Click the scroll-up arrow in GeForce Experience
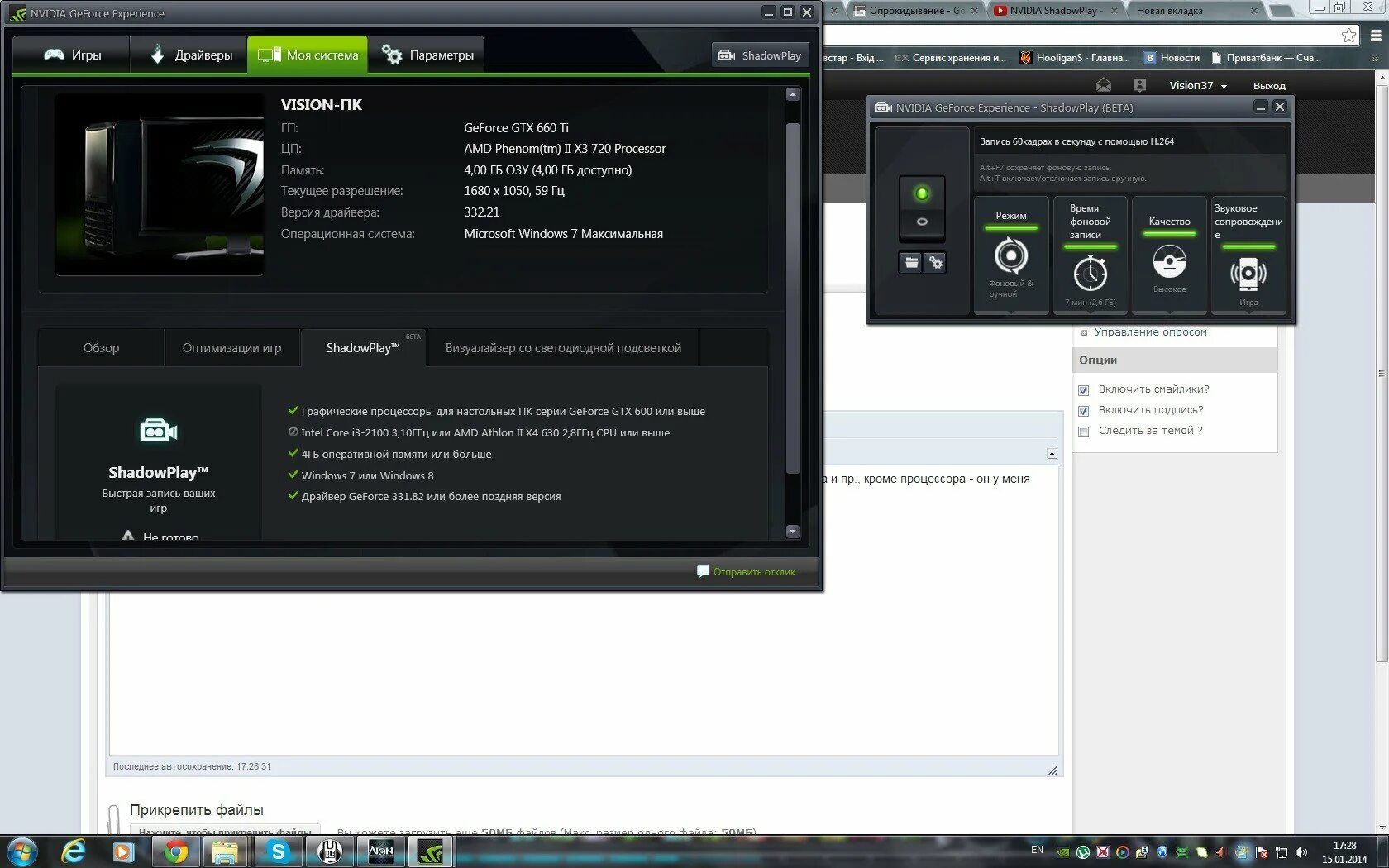The width and height of the screenshot is (1389, 868). pos(793,94)
